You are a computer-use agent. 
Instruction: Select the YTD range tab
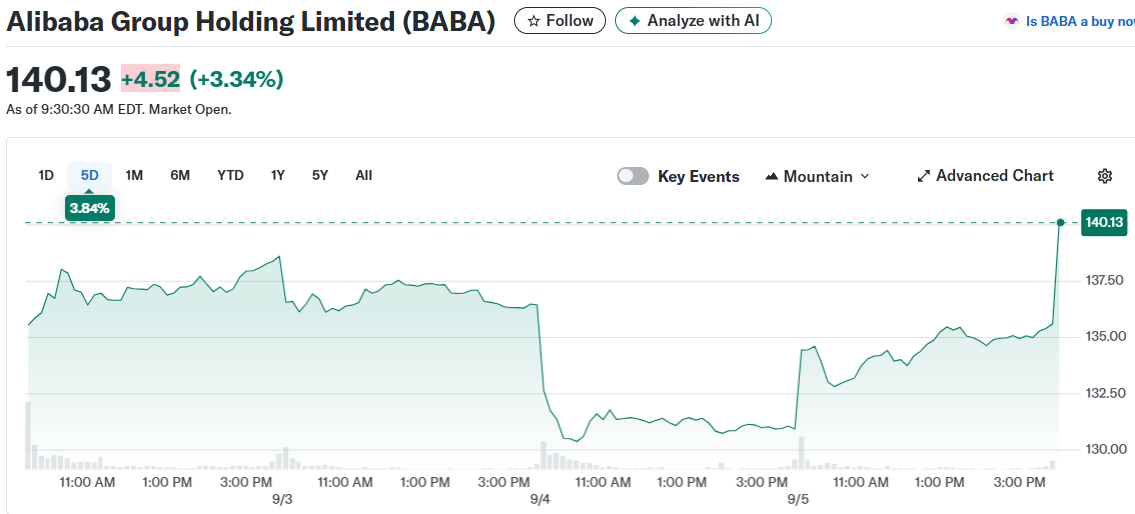pyautogui.click(x=230, y=175)
